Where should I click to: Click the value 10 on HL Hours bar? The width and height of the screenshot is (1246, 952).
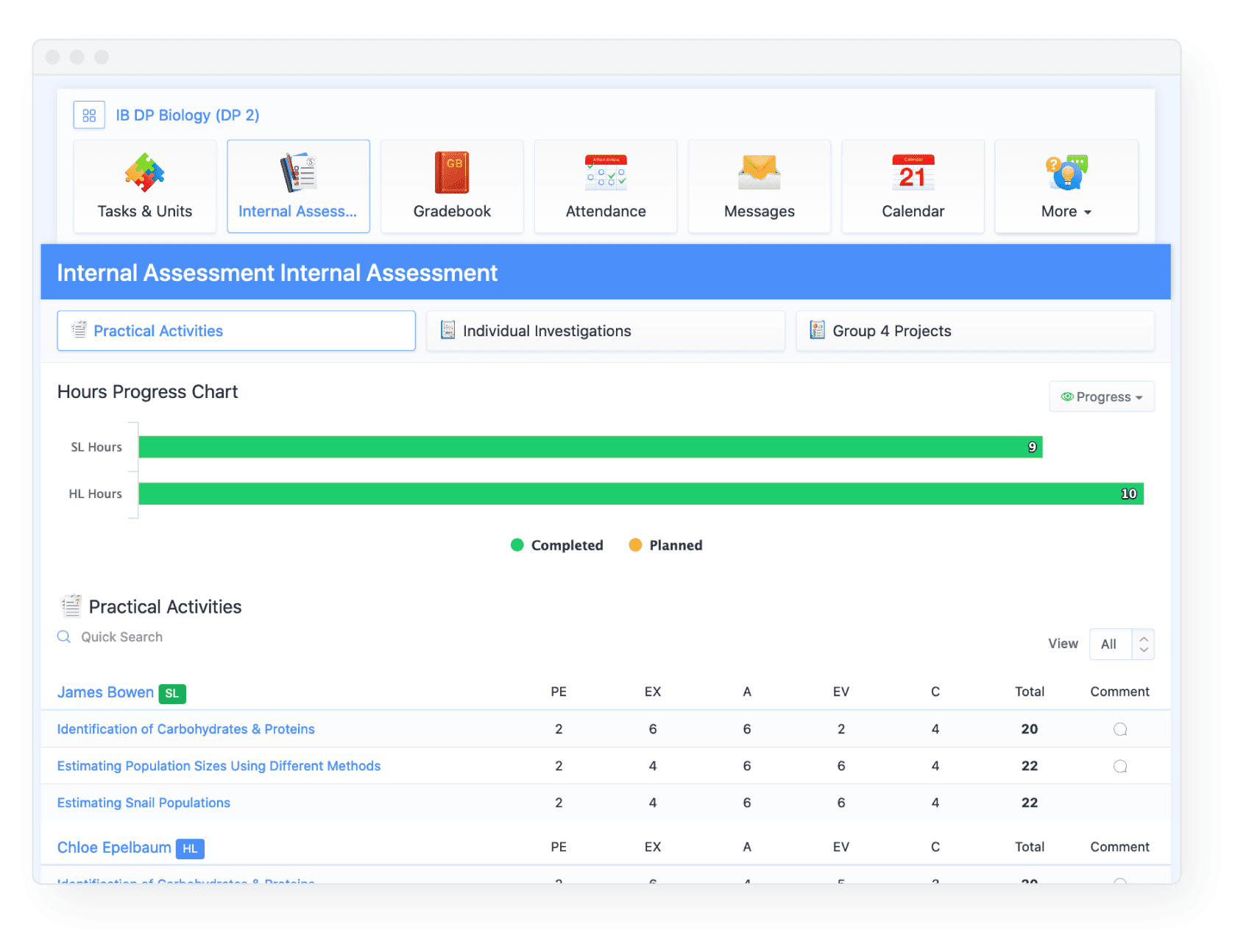1129,494
